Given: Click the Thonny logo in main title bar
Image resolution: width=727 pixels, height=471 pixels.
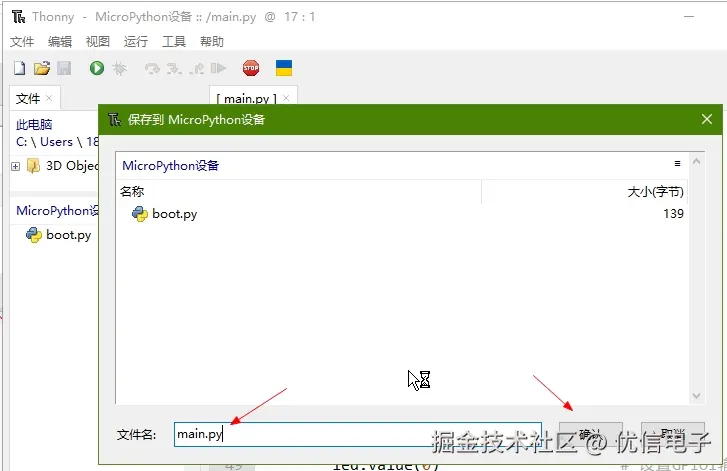Looking at the screenshot, I should [x=19, y=17].
